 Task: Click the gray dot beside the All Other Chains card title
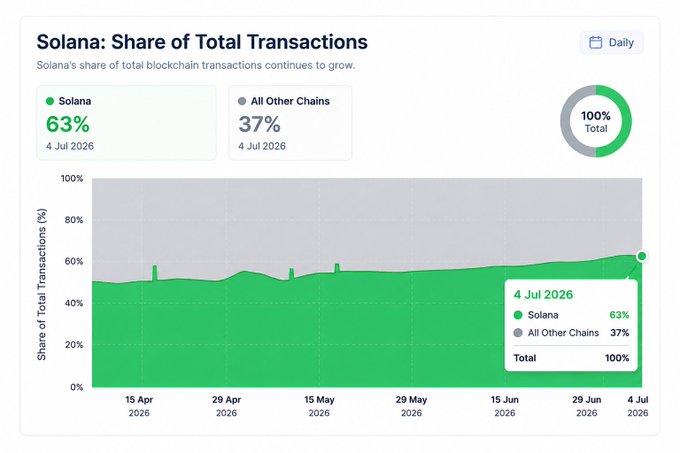click(x=242, y=101)
